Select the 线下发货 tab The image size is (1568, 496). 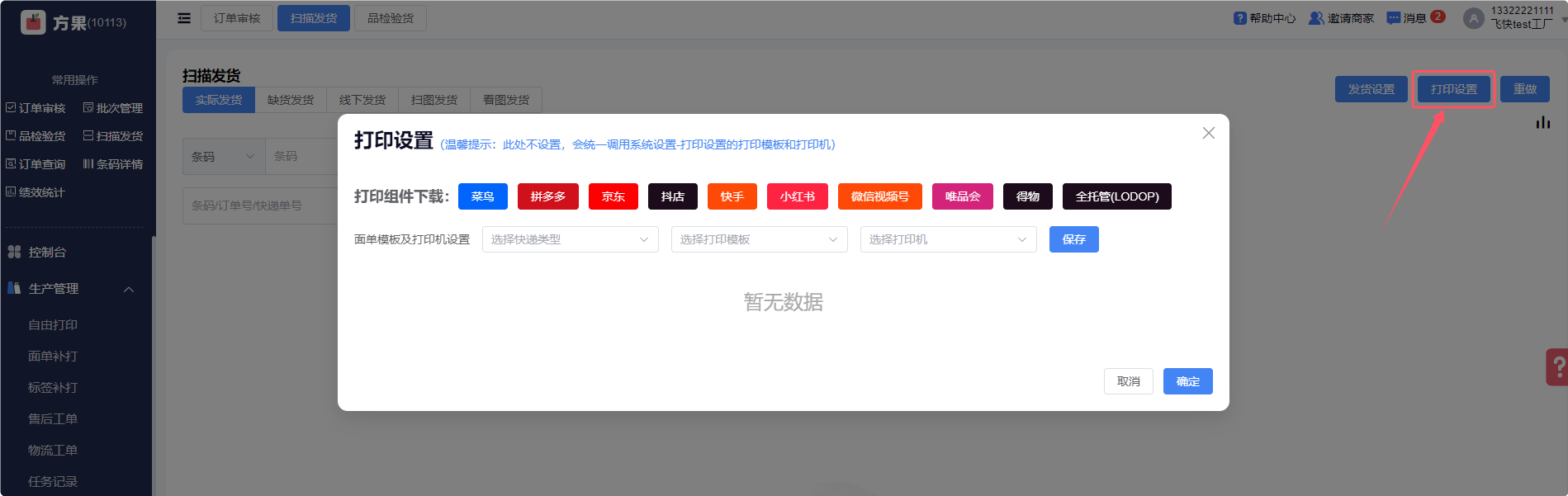pos(362,100)
